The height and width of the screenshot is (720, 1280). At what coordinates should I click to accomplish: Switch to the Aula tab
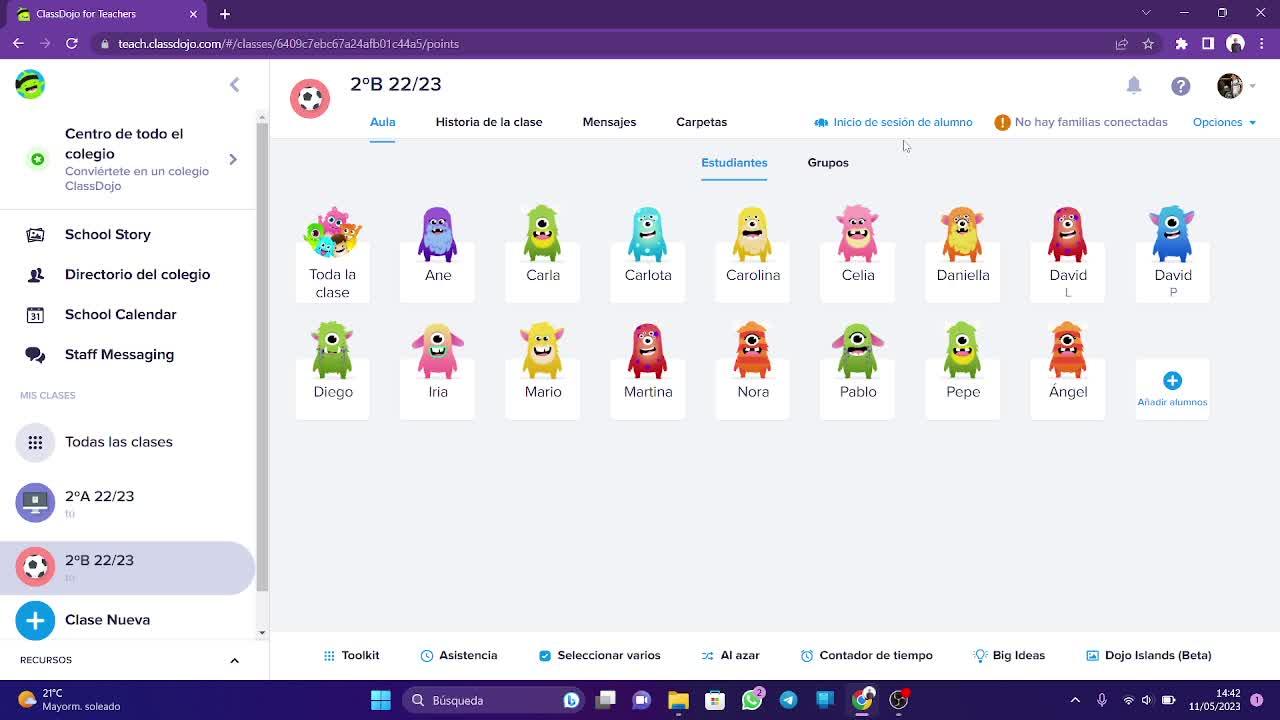coord(383,123)
